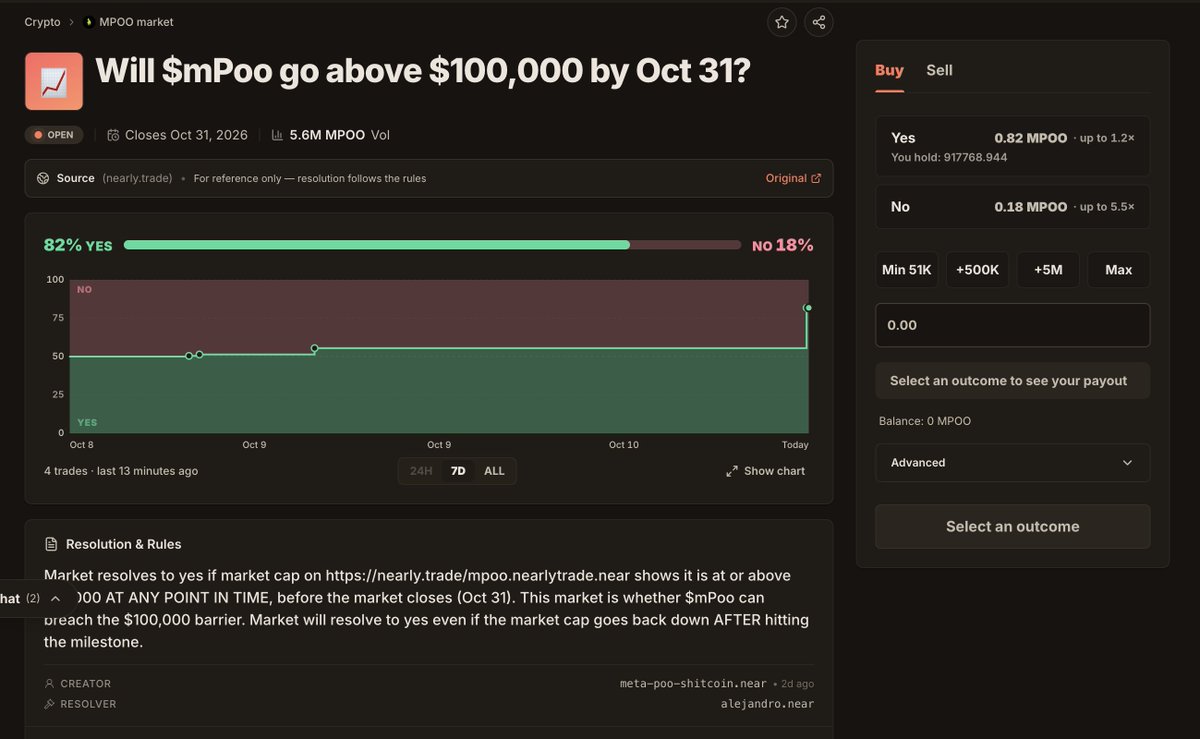Click the external link icon beside Original

[x=816, y=178]
